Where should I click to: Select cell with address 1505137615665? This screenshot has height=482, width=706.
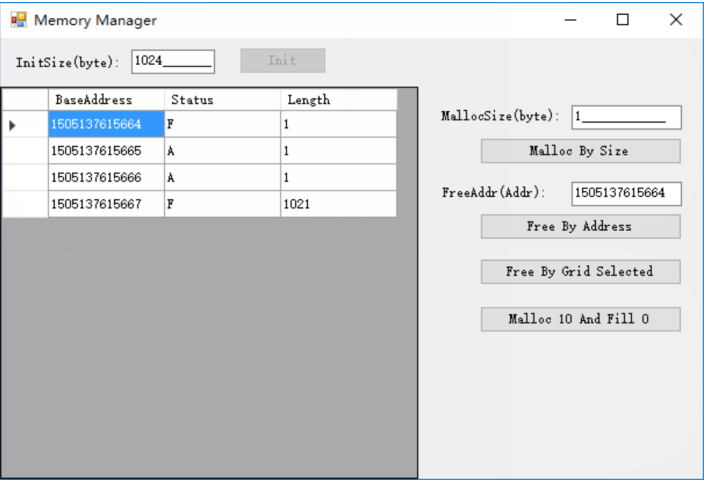(106, 151)
